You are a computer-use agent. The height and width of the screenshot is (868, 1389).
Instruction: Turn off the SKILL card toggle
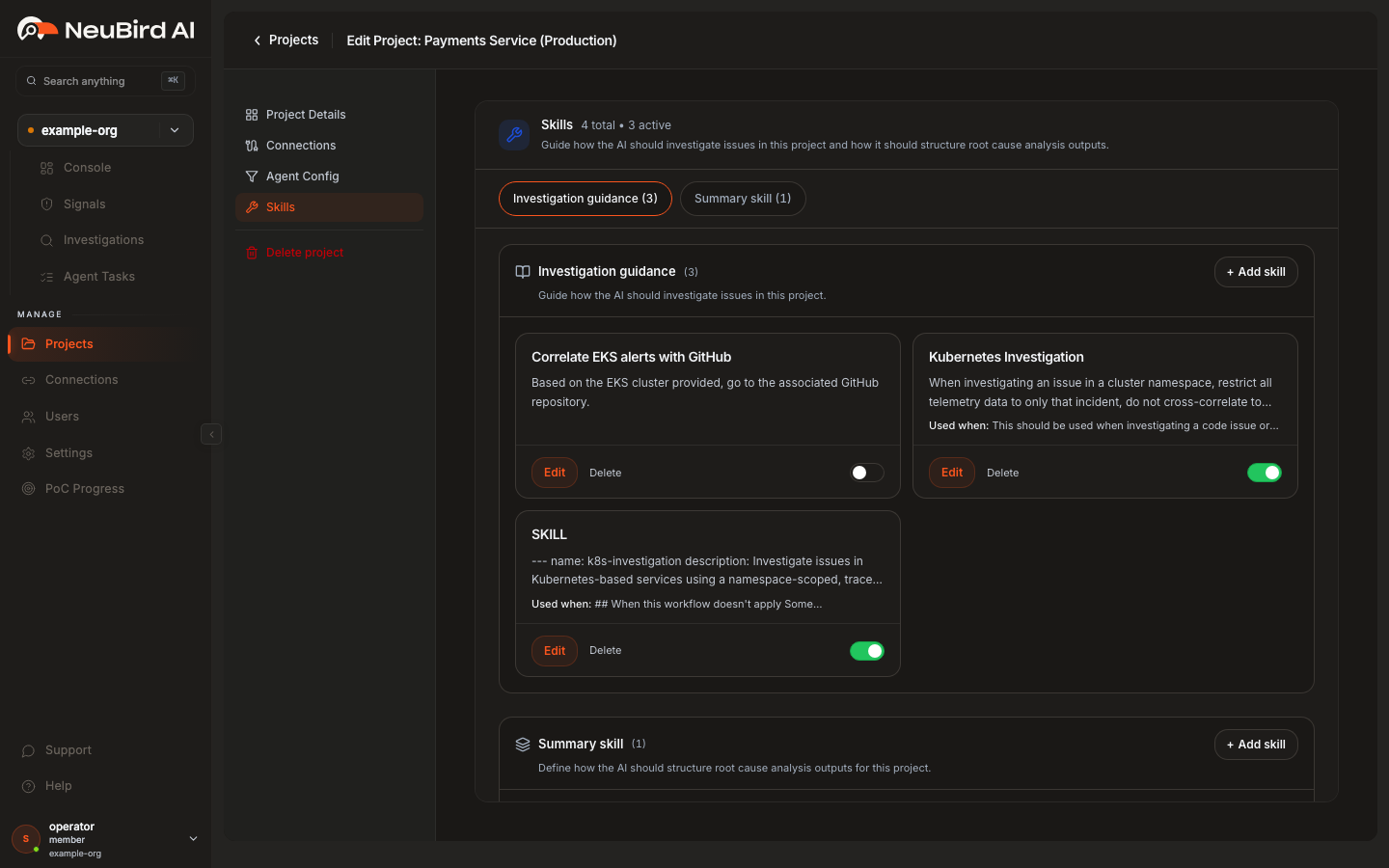(867, 651)
